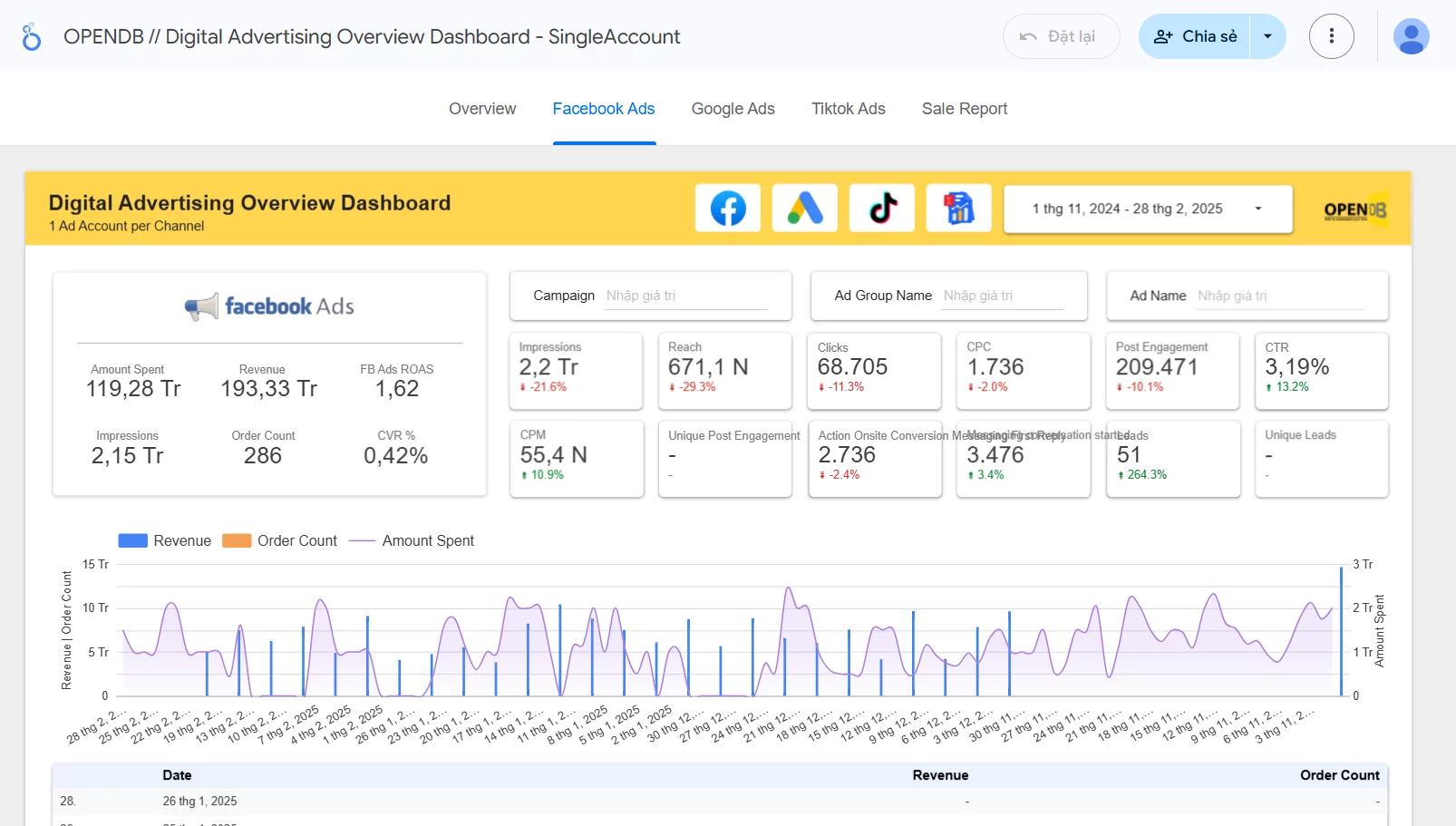Viewport: 1456px width, 826px height.
Task: Click the Ad Name filter input field
Action: (1286, 295)
